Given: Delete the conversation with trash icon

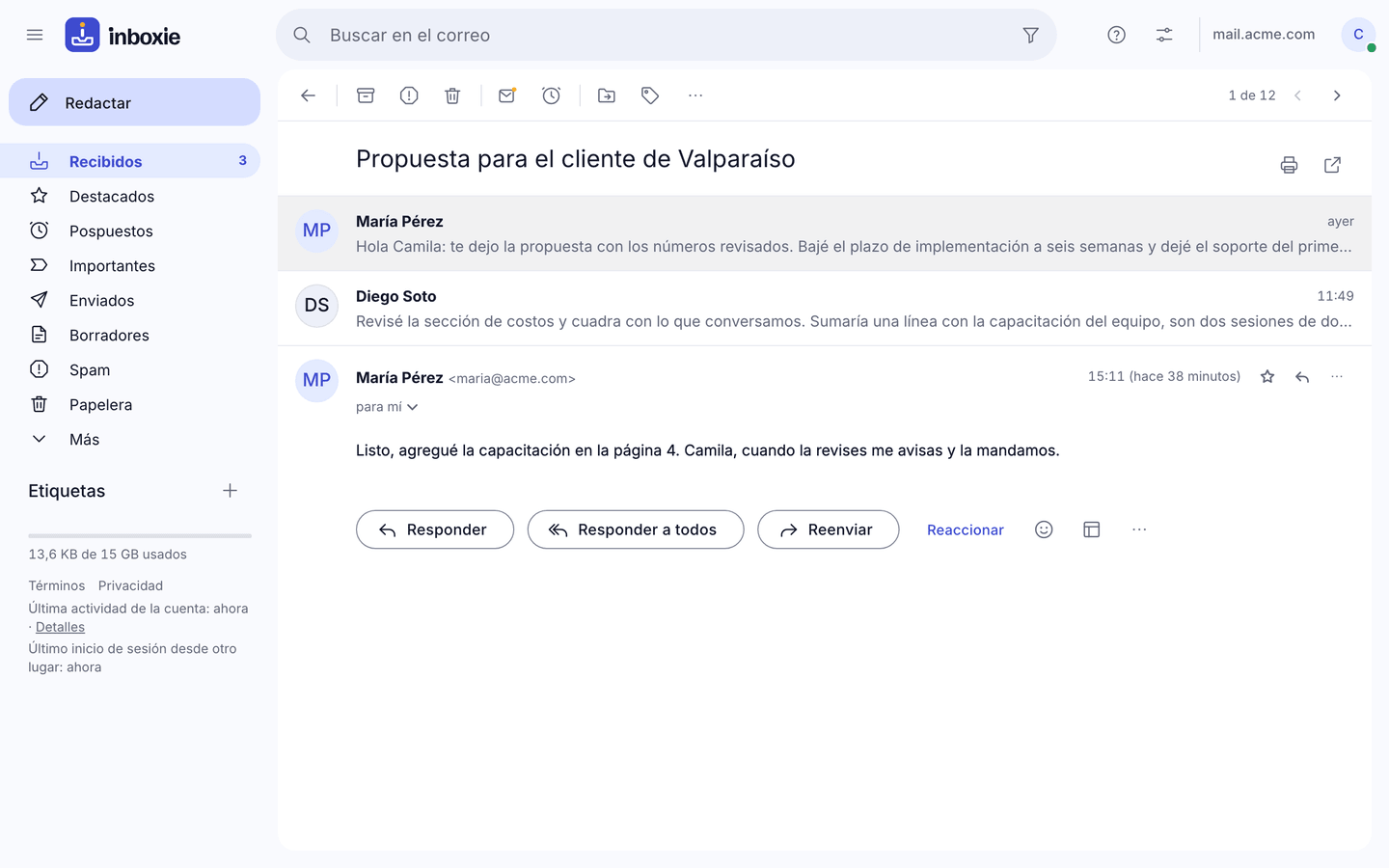Looking at the screenshot, I should [452, 95].
